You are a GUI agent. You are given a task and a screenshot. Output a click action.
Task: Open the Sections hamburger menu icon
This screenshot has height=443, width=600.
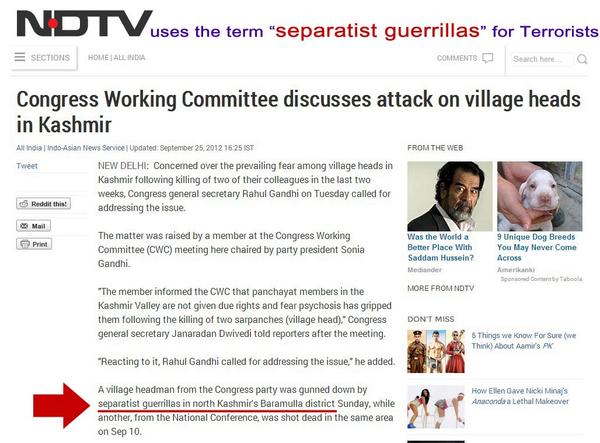point(20,57)
